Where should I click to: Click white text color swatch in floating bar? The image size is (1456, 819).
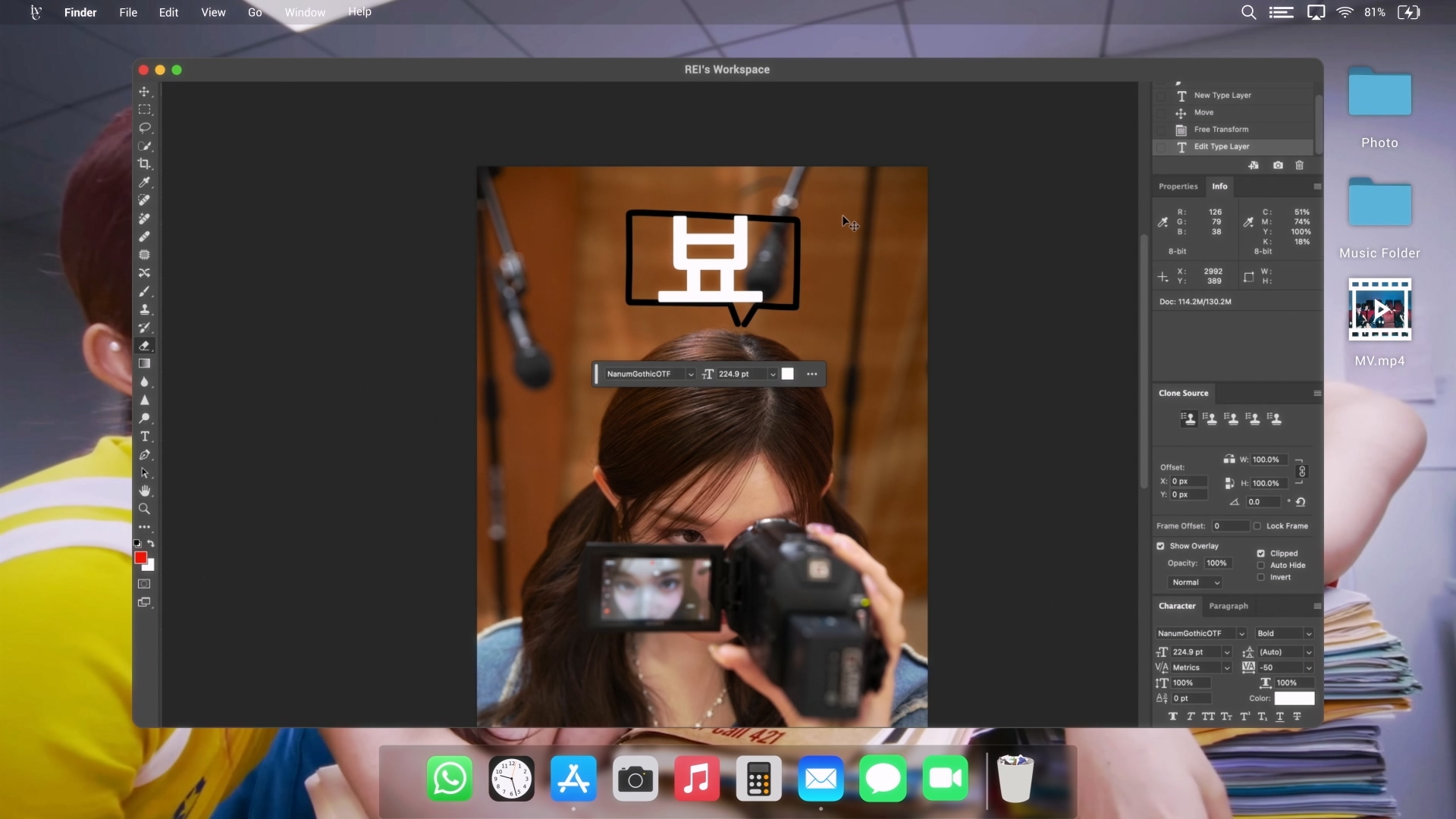[x=788, y=374]
